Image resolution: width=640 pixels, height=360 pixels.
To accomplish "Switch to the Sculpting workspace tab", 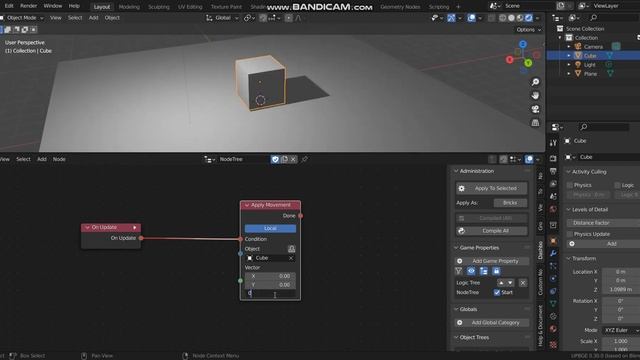I will (x=159, y=7).
